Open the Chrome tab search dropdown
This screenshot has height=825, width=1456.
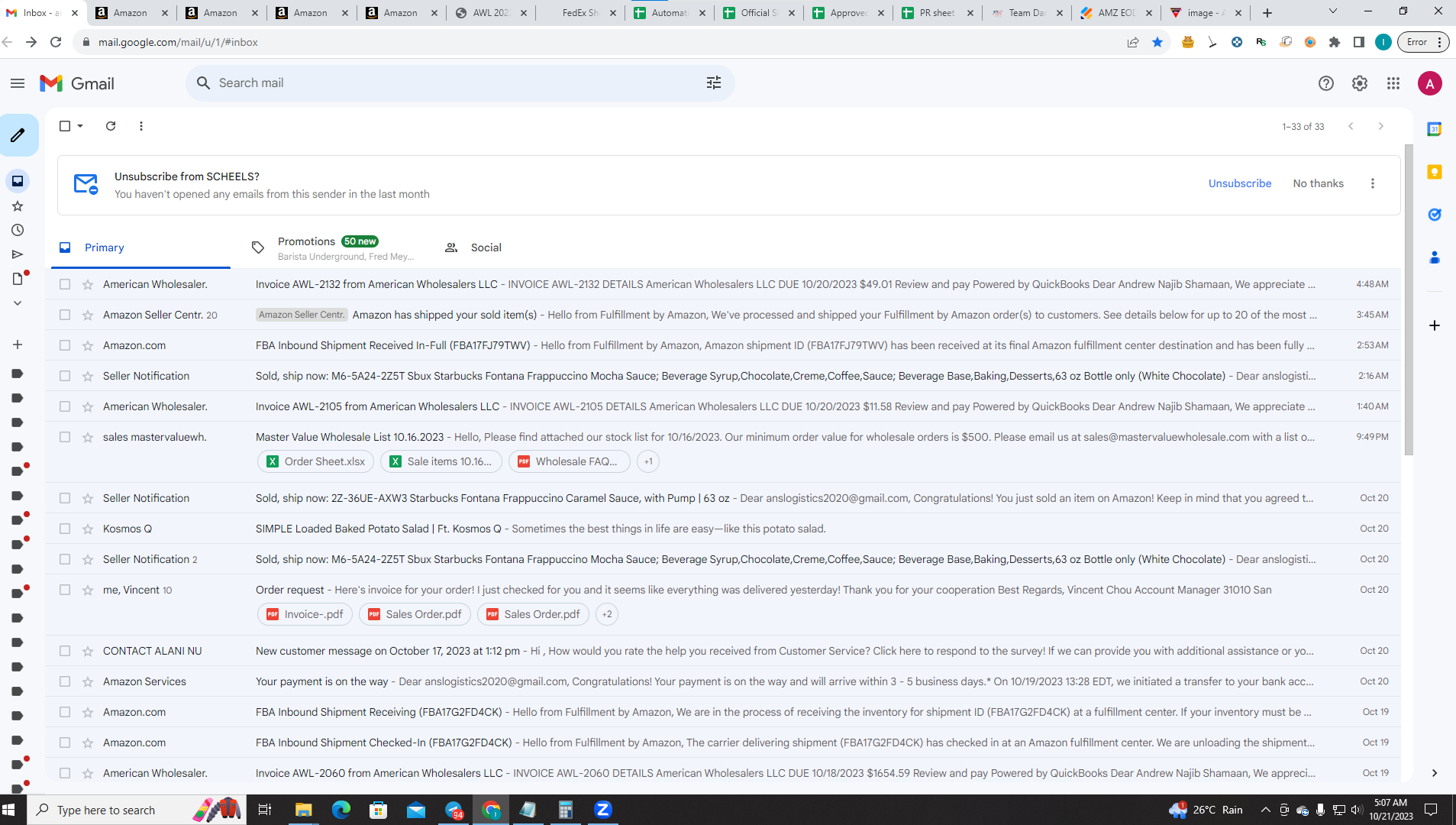click(x=1333, y=11)
